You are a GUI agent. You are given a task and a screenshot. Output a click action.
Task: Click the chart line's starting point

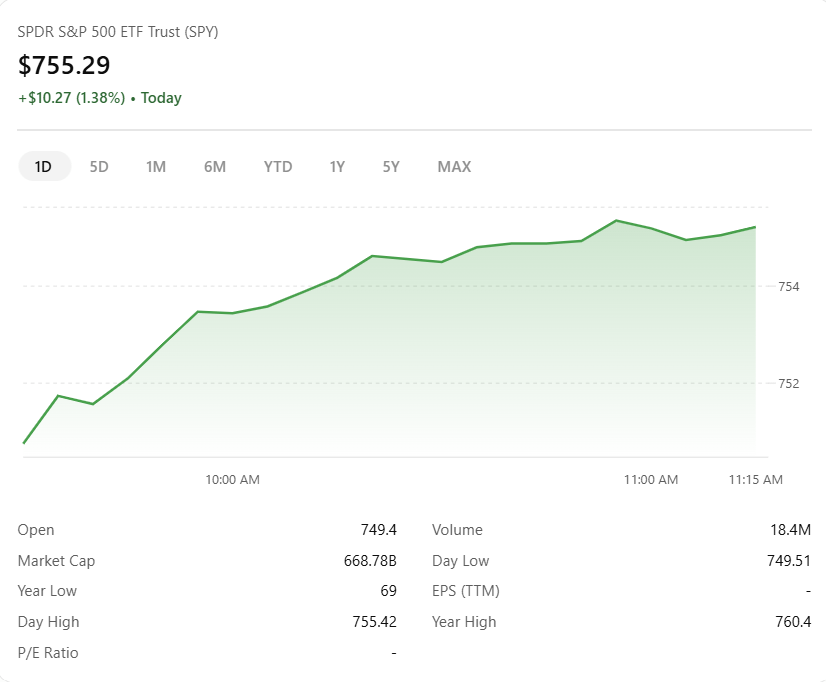(x=24, y=442)
